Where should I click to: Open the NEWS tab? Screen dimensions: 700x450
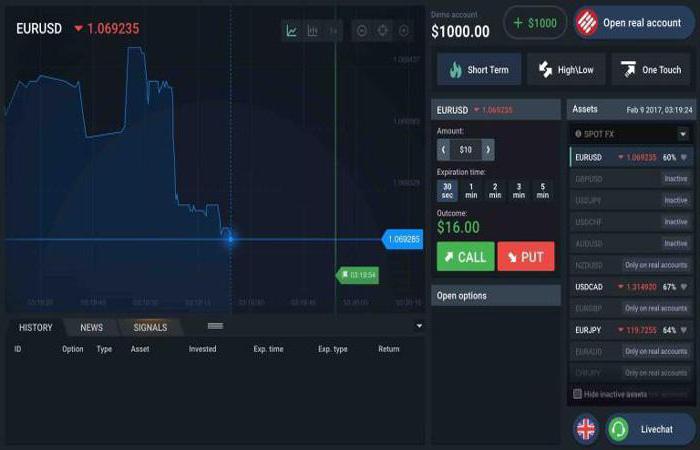[x=92, y=327]
